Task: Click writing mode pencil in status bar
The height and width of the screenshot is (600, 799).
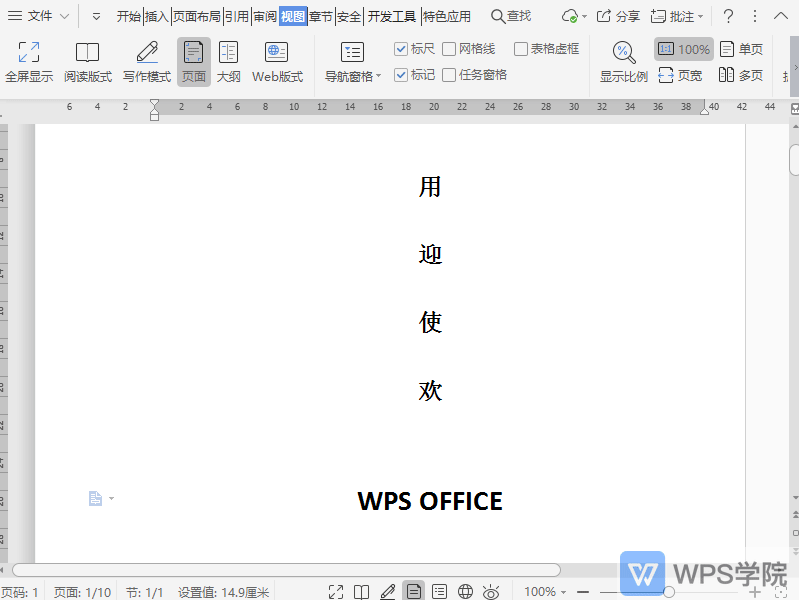Action: coord(387,592)
